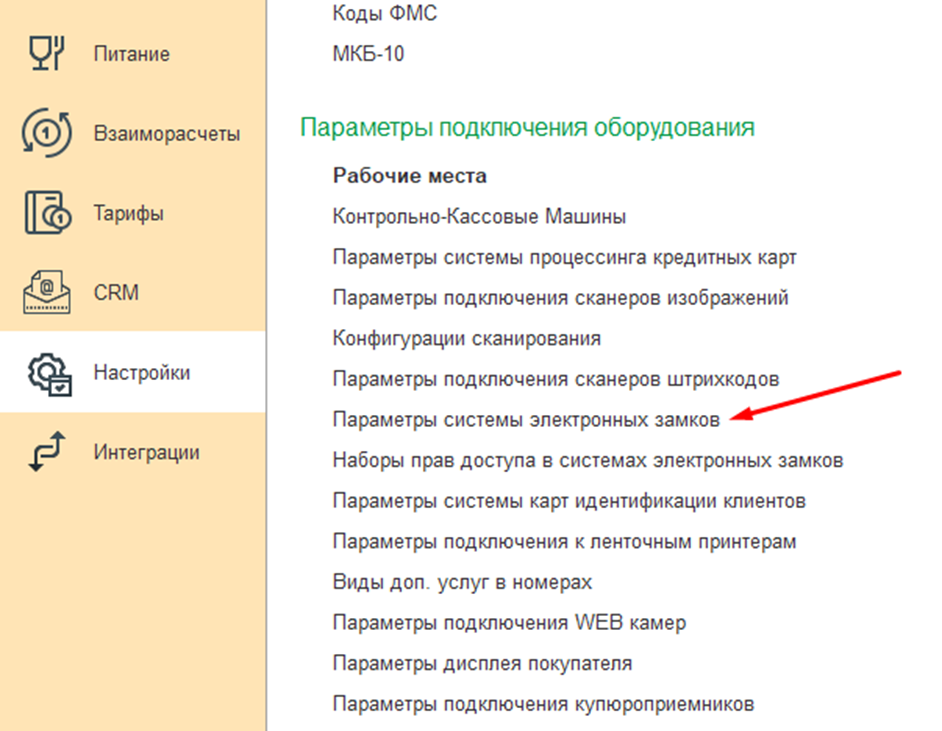Image resolution: width=942 pixels, height=731 pixels.
Task: Open Параметры системы карт идентификации клиентов
Action: [570, 500]
